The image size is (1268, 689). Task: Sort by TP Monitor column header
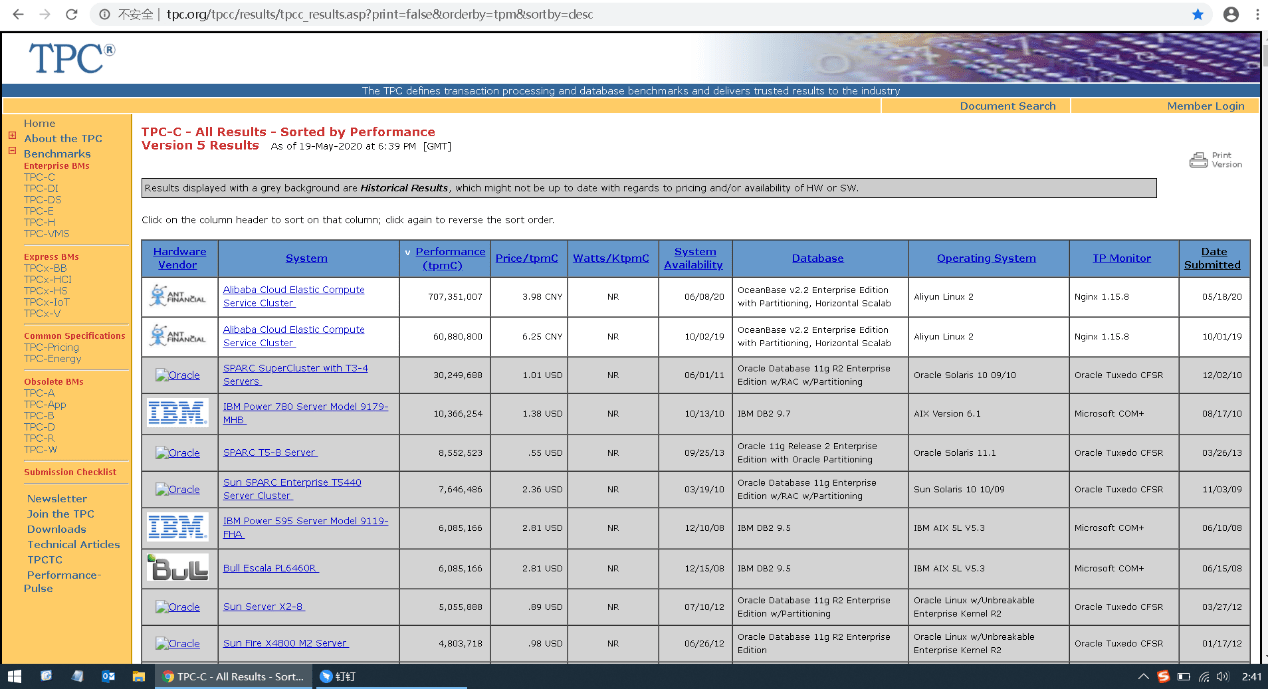pyautogui.click(x=1122, y=258)
